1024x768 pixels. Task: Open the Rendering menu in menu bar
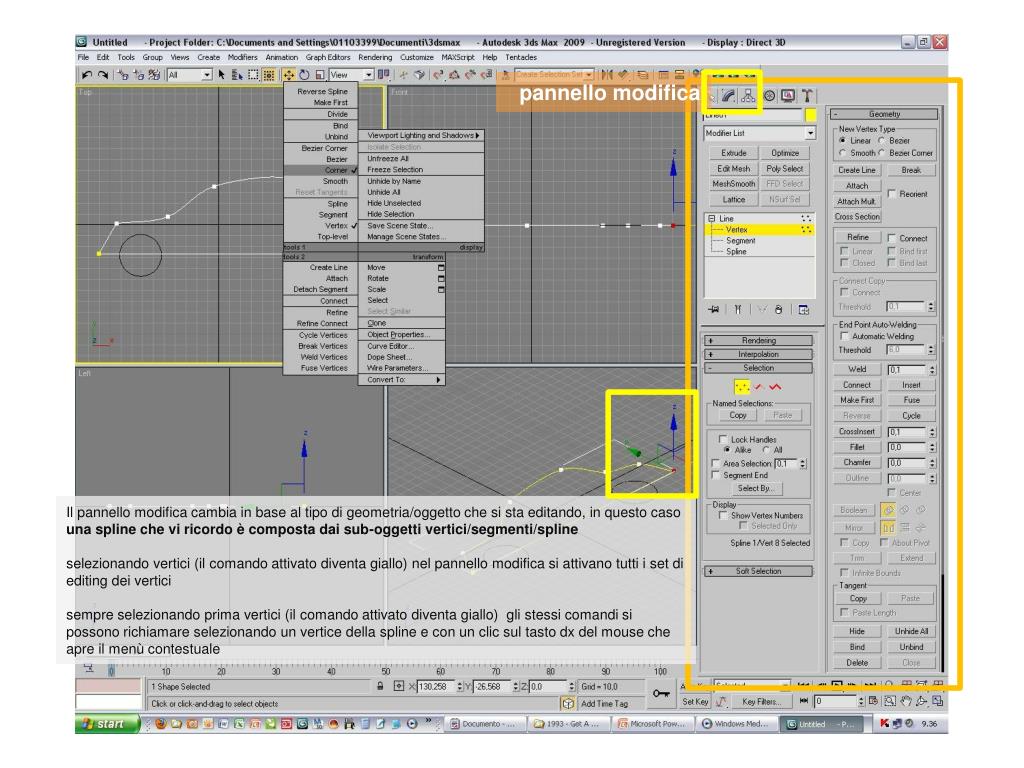tap(375, 57)
